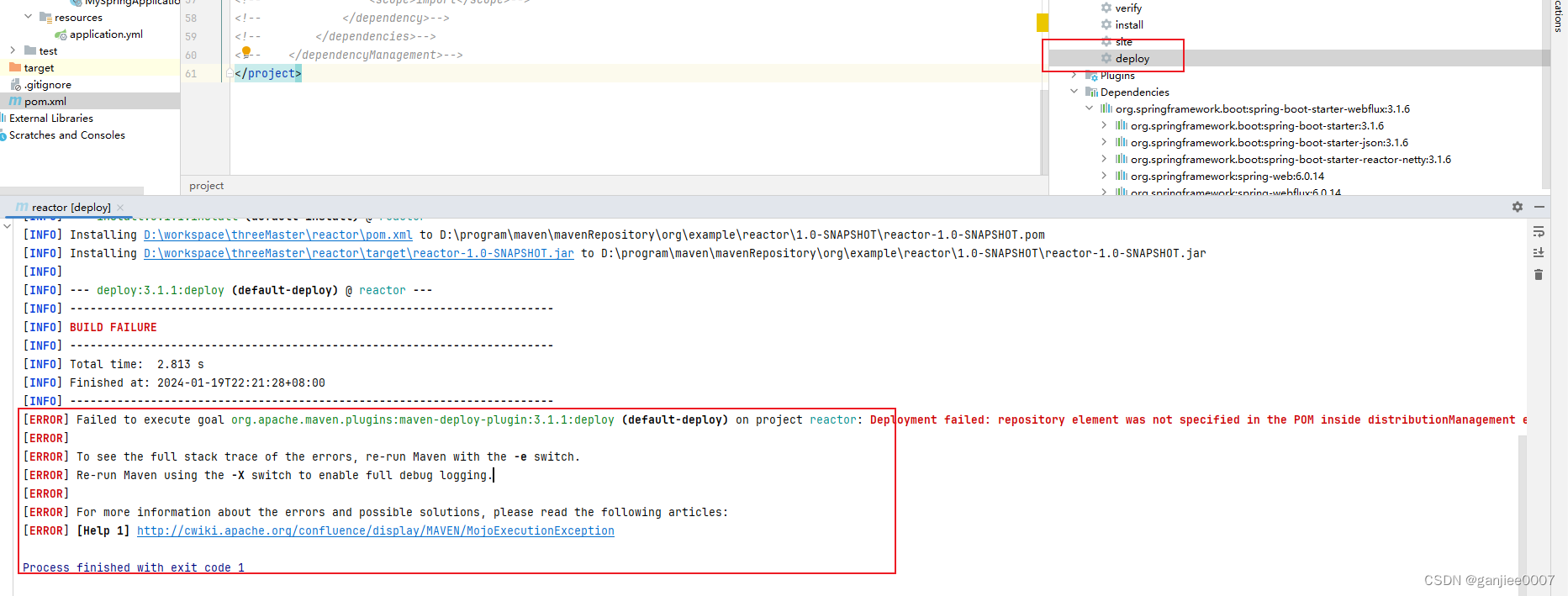
Task: Click yellow warning marker on editor stripe
Action: [x=1043, y=23]
